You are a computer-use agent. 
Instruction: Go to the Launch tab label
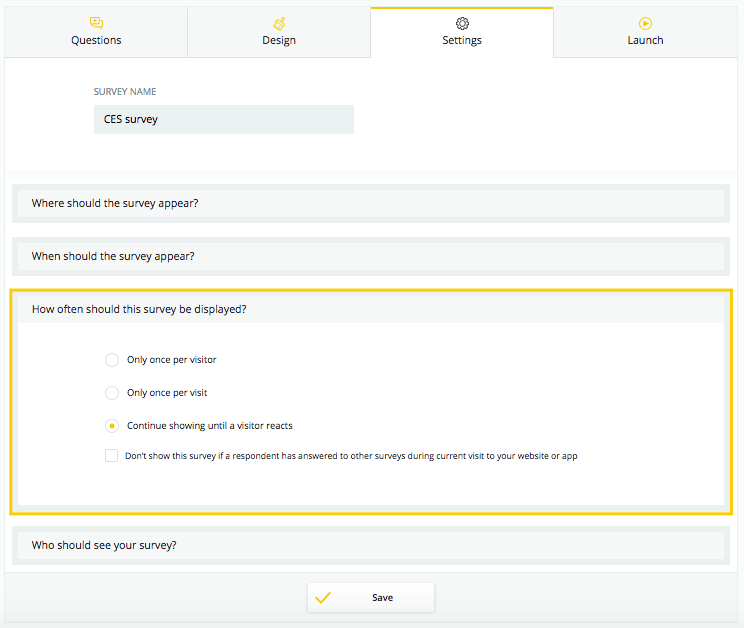pyautogui.click(x=645, y=40)
